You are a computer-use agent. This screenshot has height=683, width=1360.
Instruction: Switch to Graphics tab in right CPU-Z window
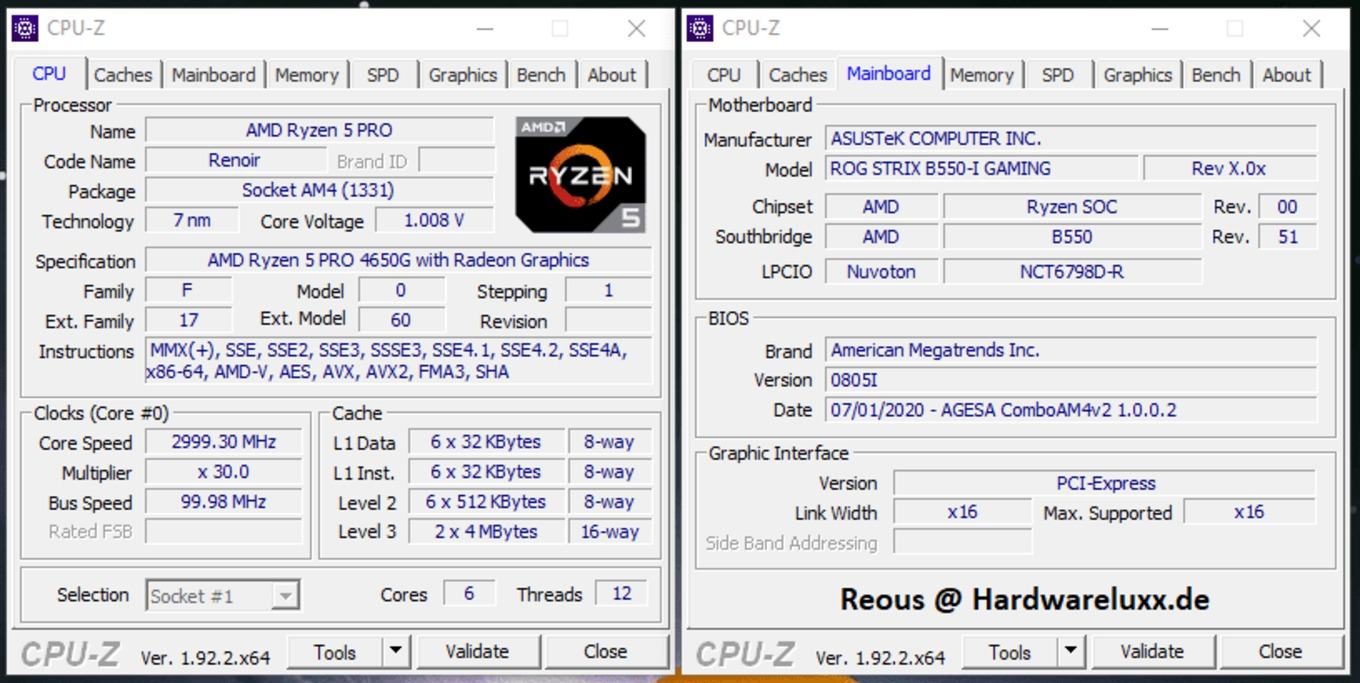[x=1137, y=75]
